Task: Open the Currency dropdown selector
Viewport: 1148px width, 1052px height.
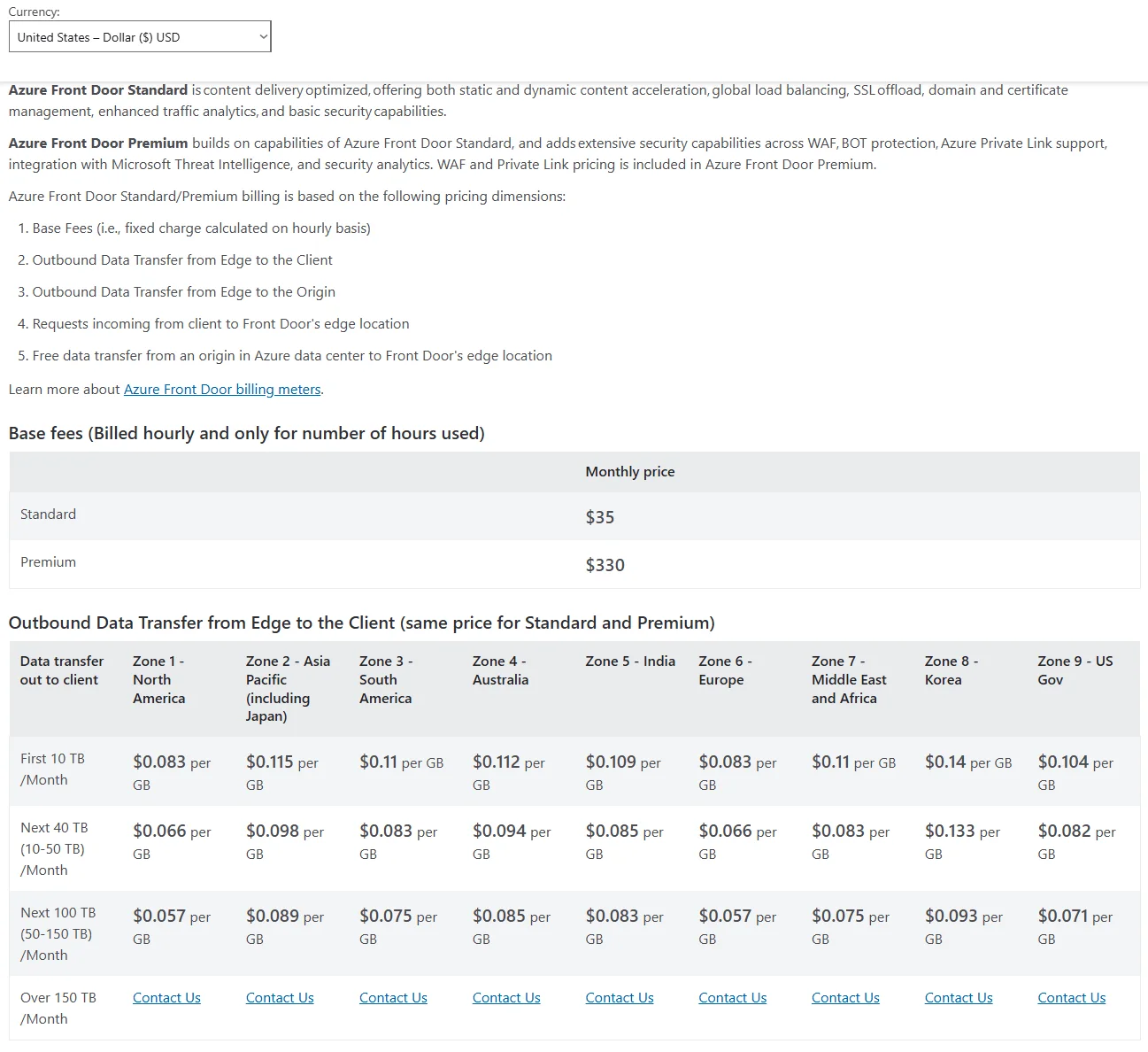Action: tap(140, 37)
